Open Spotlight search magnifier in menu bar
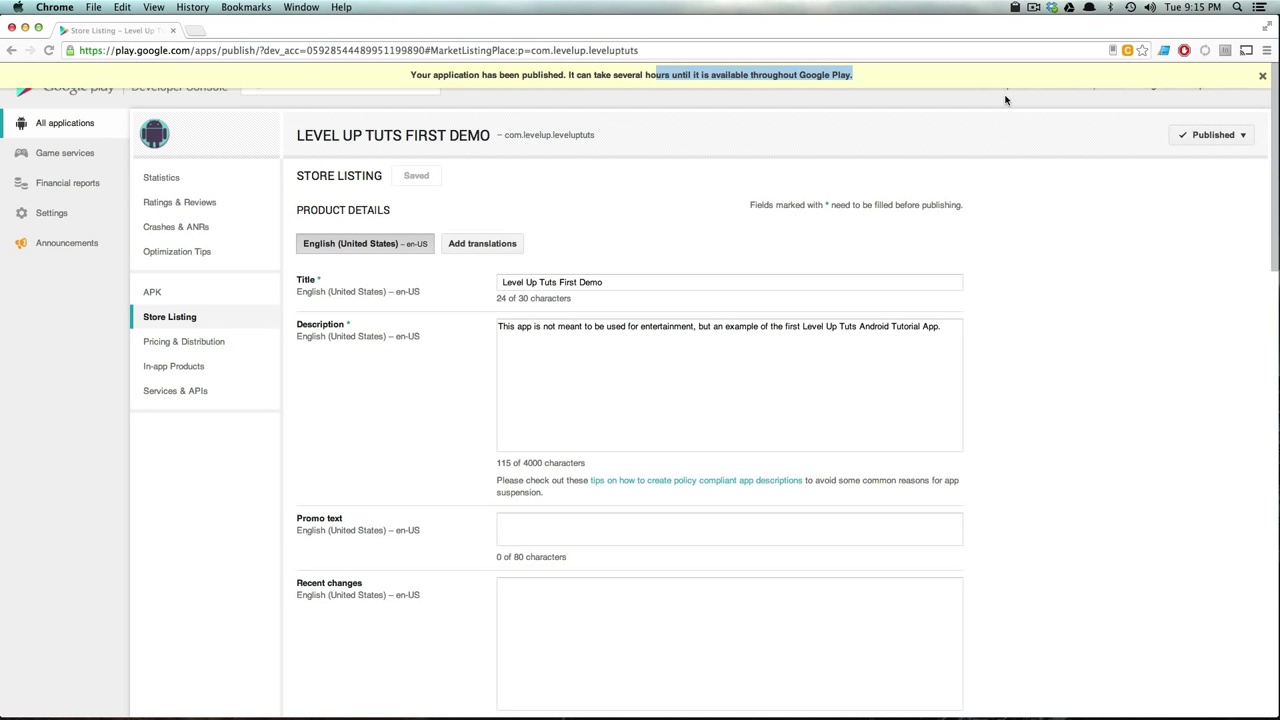 (x=1237, y=7)
